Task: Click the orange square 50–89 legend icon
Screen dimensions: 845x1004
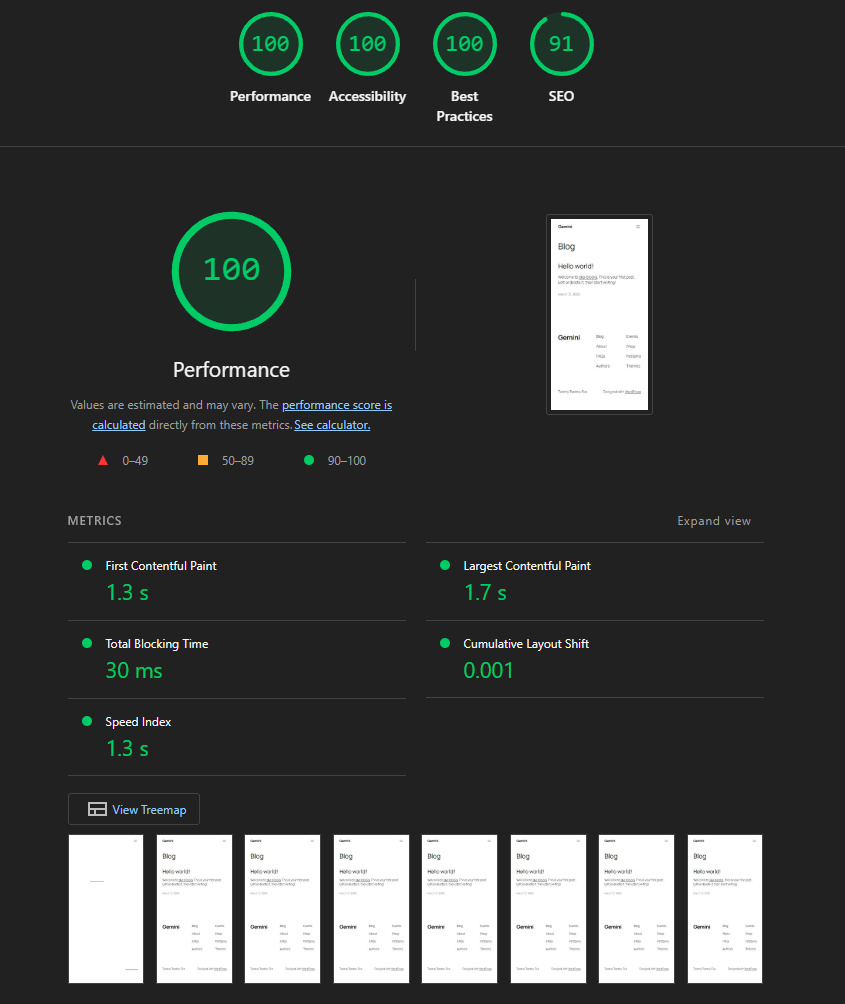Action: [203, 460]
